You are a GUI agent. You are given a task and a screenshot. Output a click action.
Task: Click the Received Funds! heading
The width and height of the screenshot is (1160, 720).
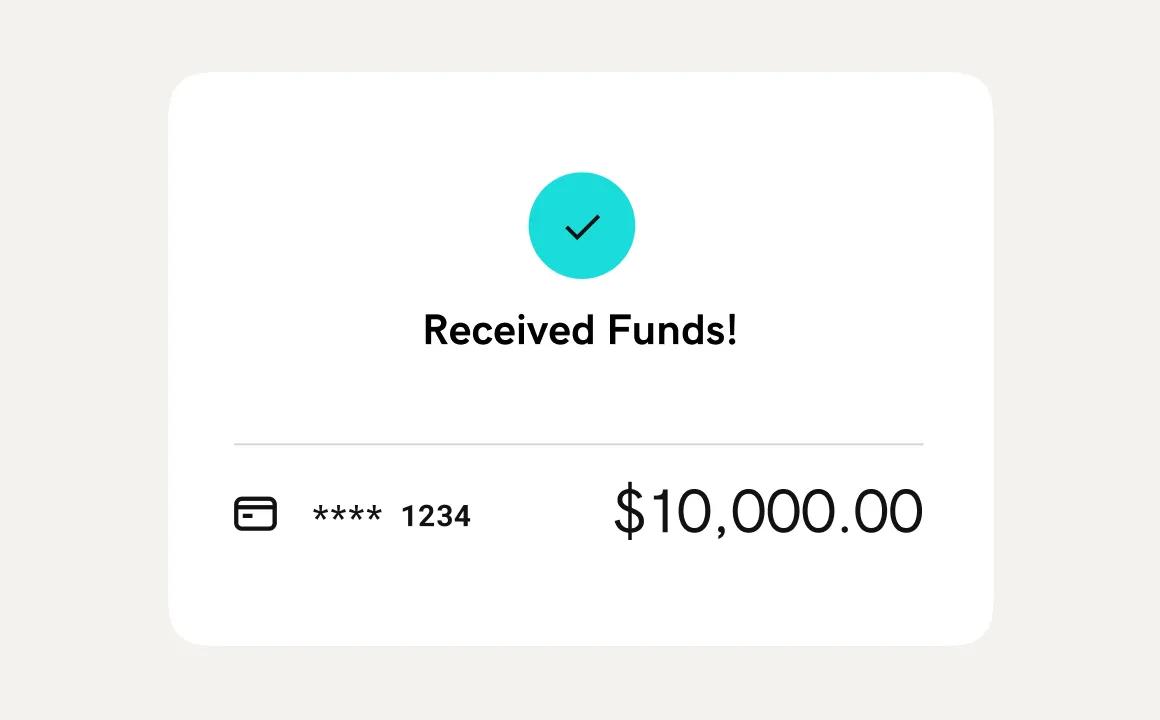tap(580, 330)
